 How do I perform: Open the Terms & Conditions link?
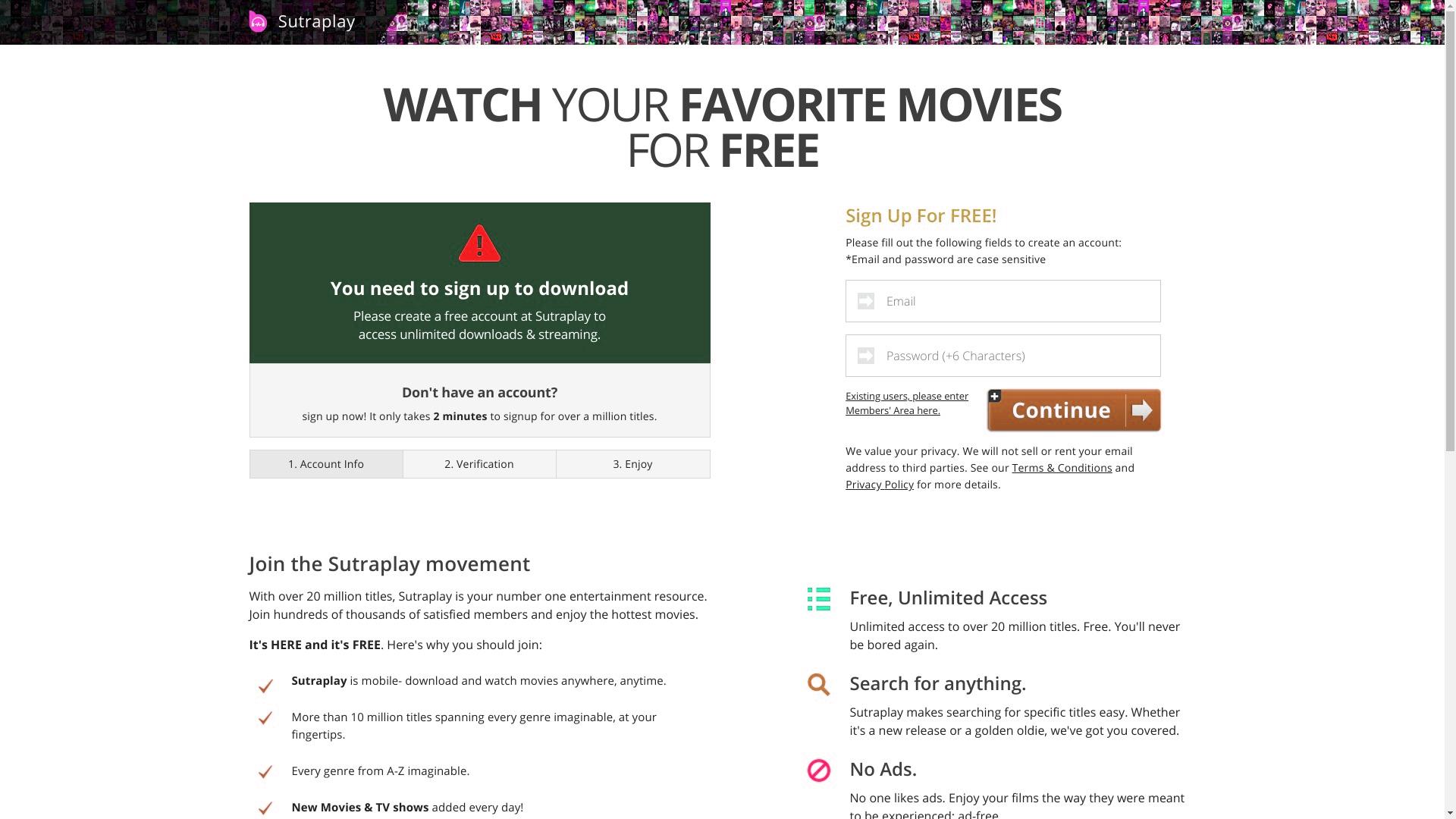1062,468
